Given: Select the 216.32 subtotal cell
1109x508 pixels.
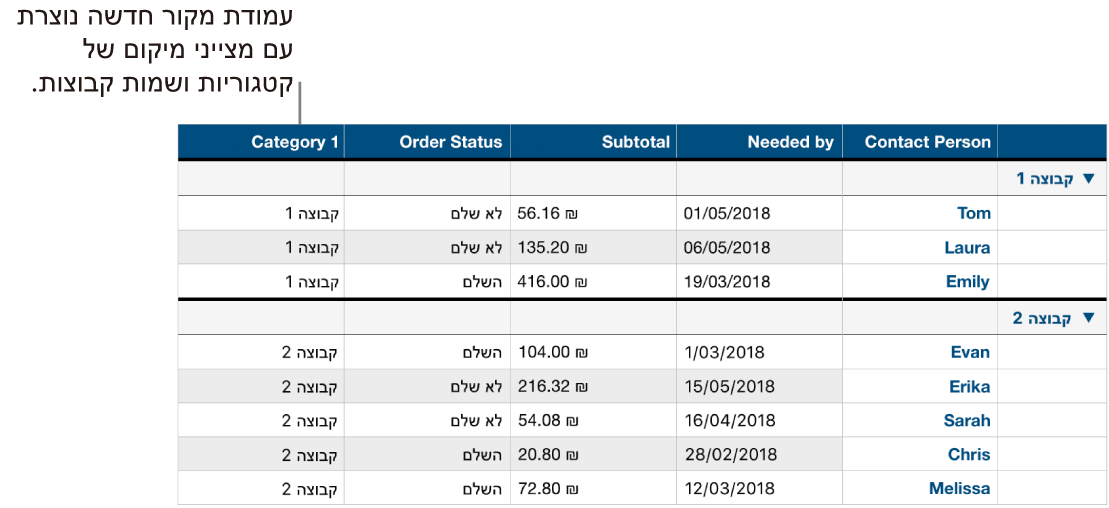Looking at the screenshot, I should click(x=553, y=387).
